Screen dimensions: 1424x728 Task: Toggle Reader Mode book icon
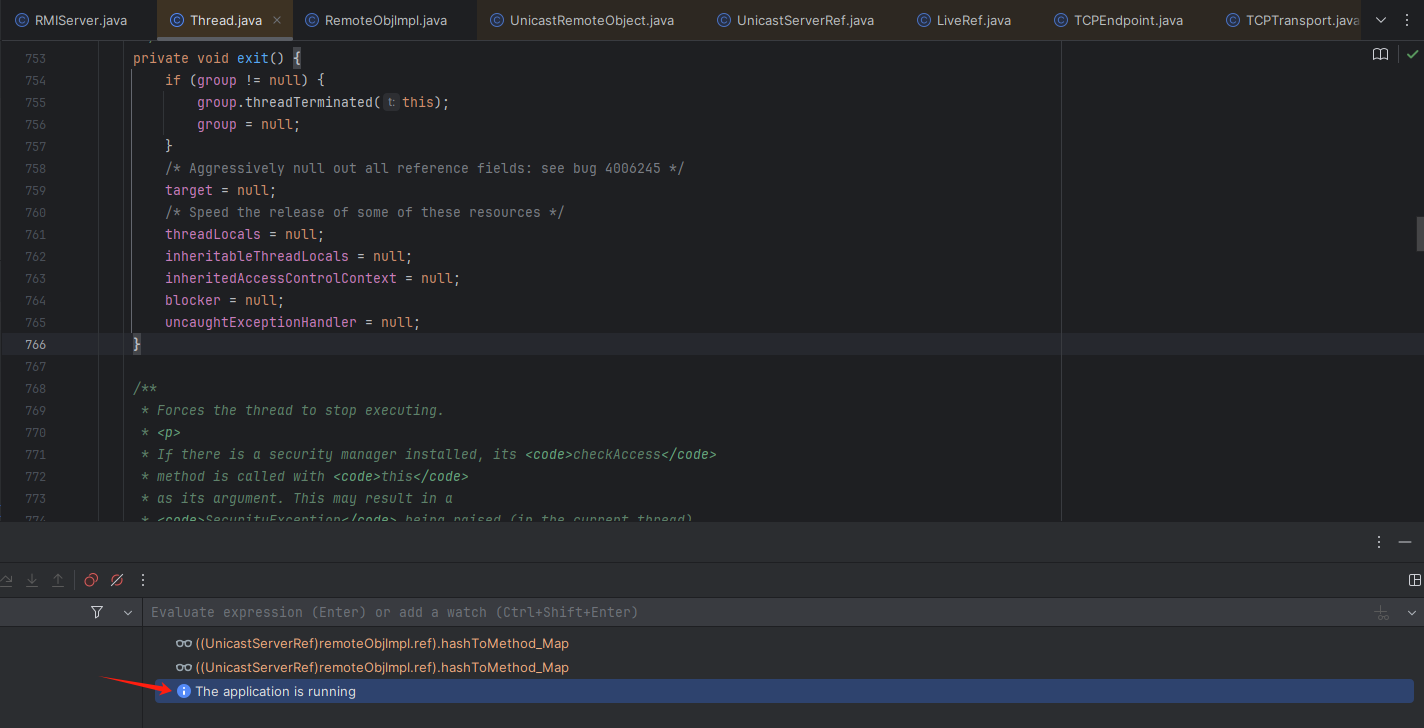(x=1381, y=54)
